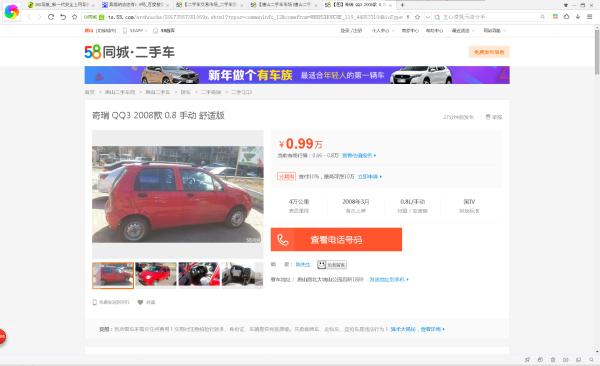Click the seller name link
The image size is (600, 366).
coord(303,264)
